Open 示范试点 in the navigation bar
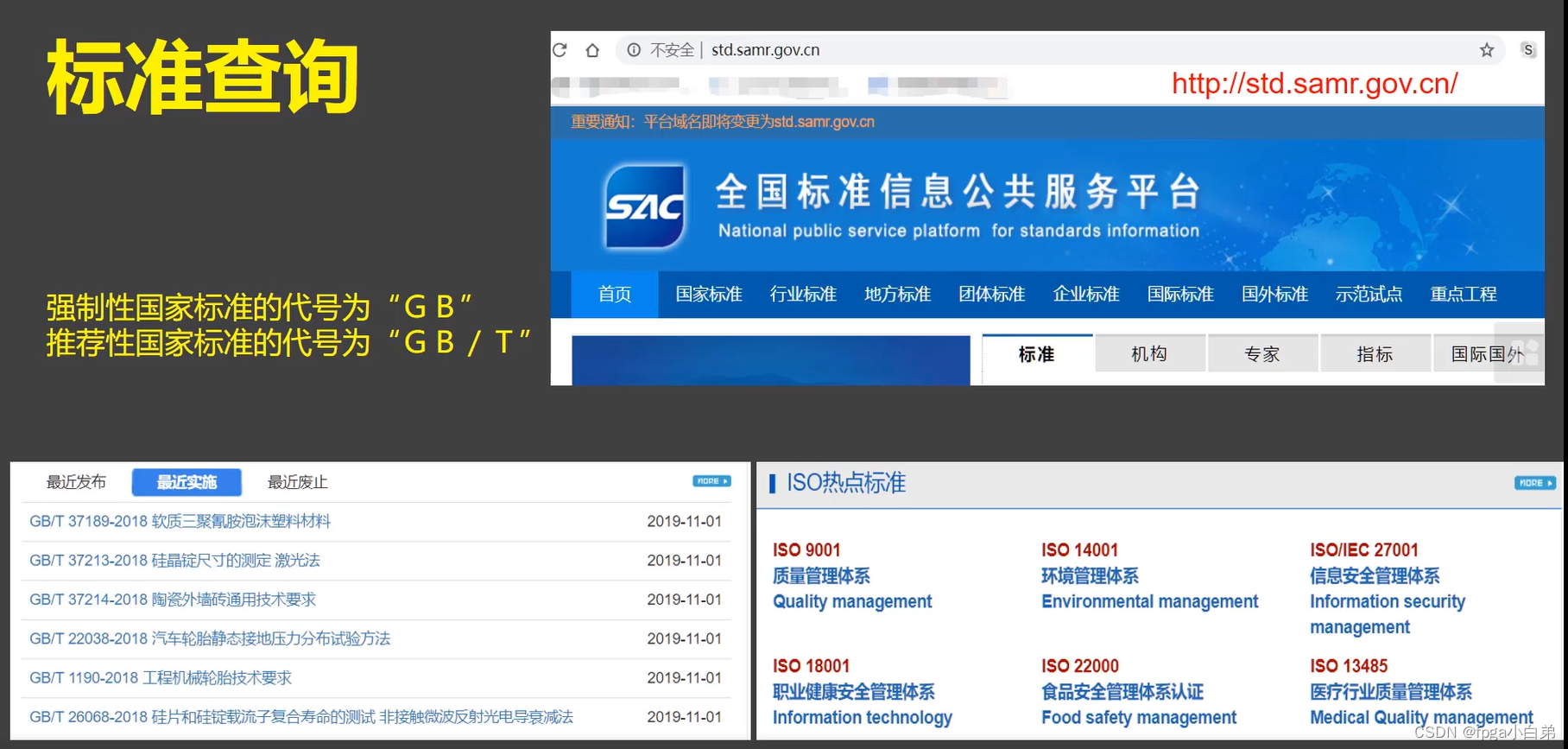Viewport: 1568px width, 749px height. click(x=1369, y=295)
